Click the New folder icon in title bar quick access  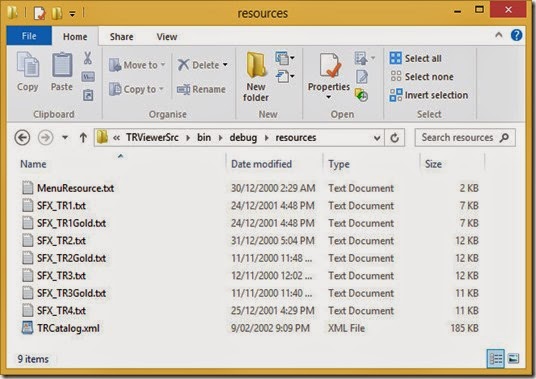(57, 13)
